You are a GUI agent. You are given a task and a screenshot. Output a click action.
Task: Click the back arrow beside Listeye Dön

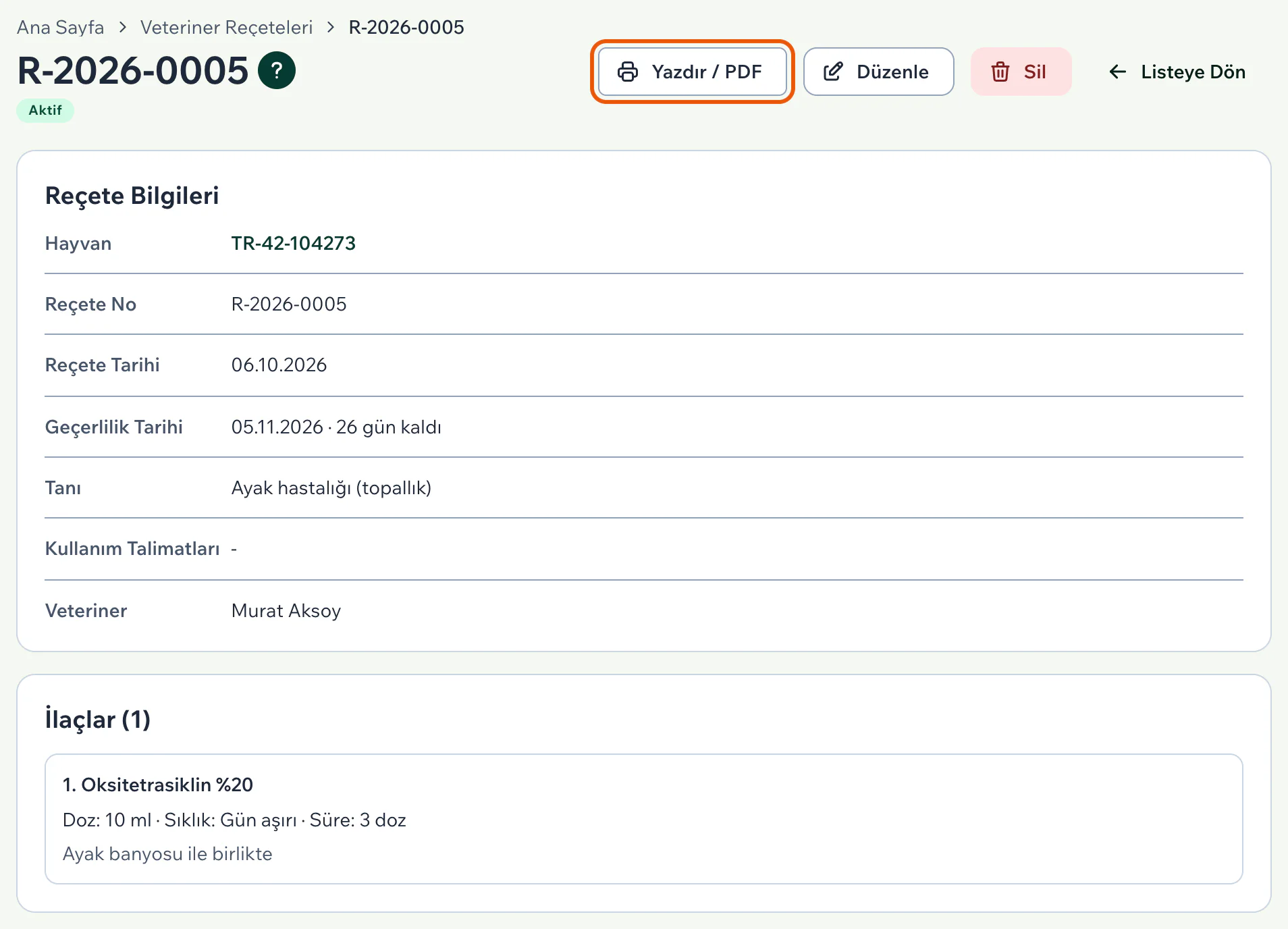(1118, 72)
